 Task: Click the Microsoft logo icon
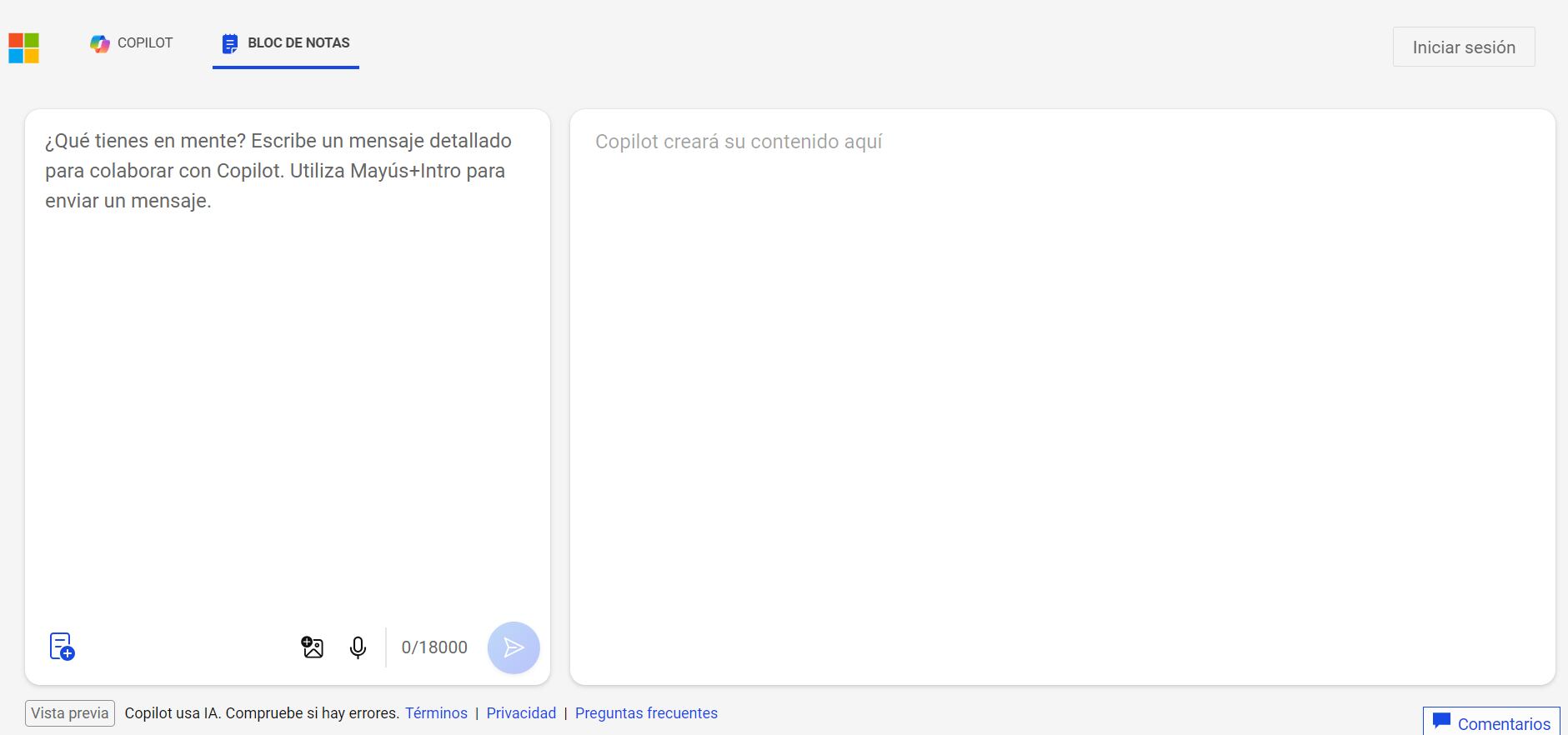click(x=24, y=48)
